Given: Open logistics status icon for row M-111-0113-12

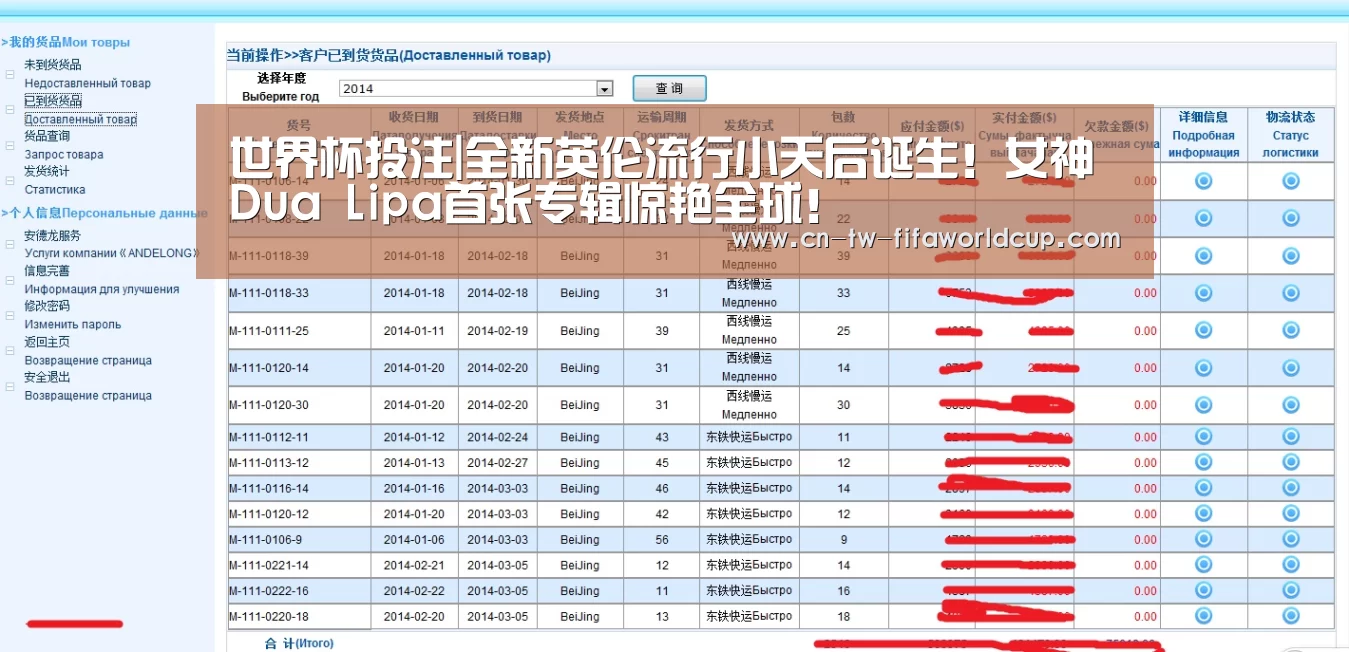Looking at the screenshot, I should click(1291, 463).
